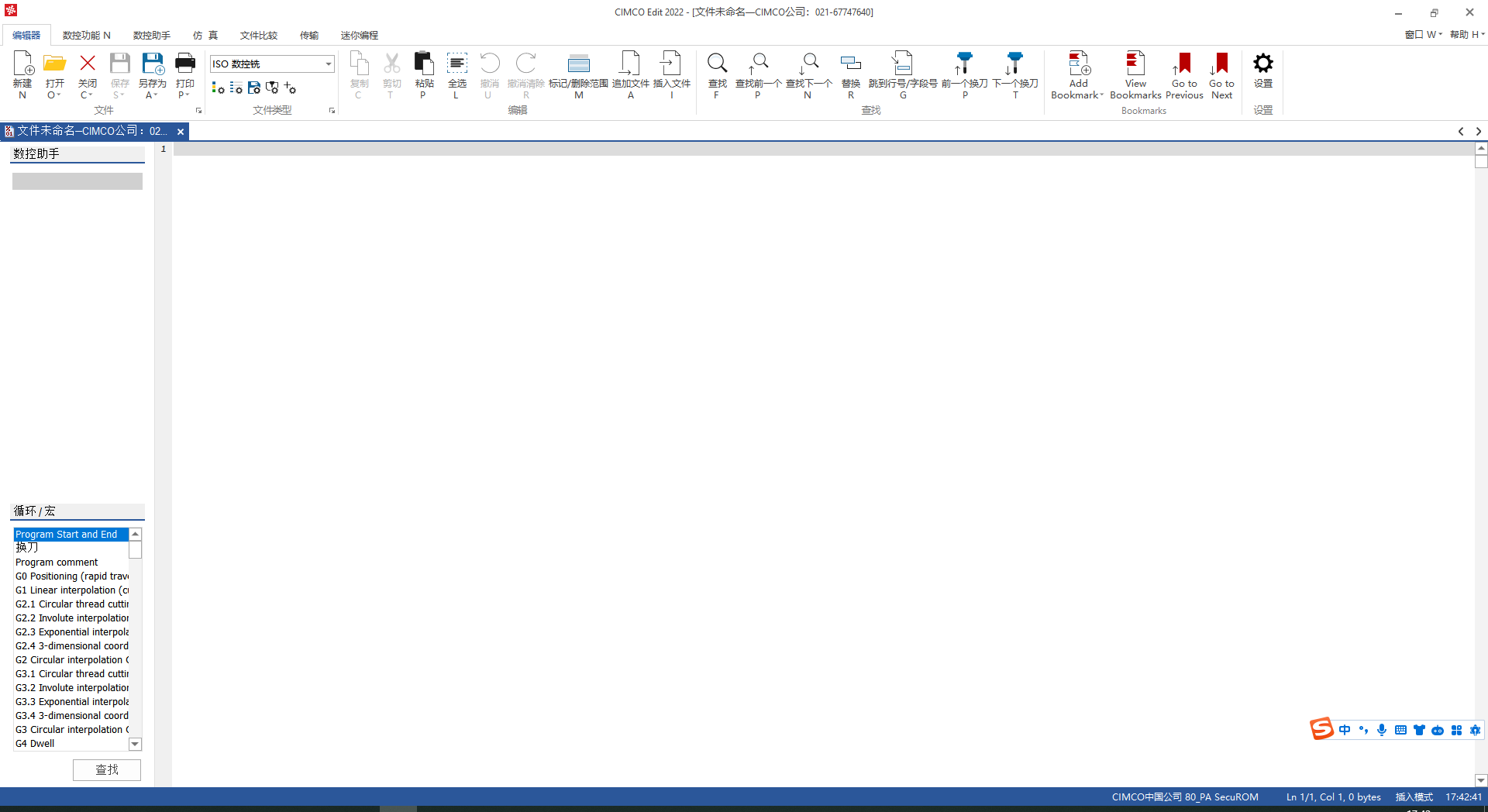1488x812 pixels.
Task: Open the 窗口 W menu dropdown
Action: [x=1424, y=34]
